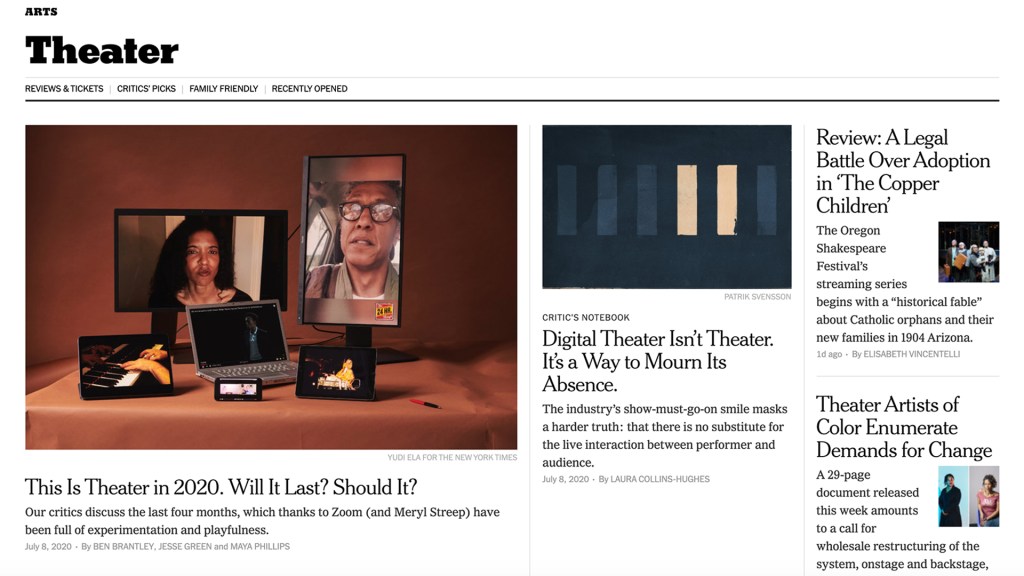View author Jesse Green
The image size is (1024, 576).
[x=185, y=546]
